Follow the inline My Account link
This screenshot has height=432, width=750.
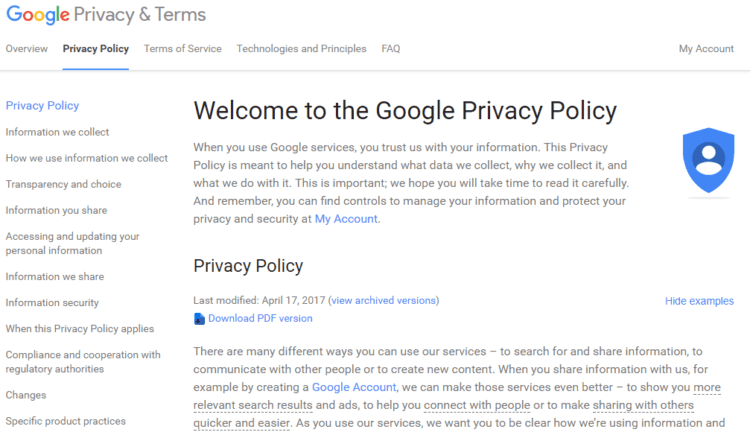[346, 219]
